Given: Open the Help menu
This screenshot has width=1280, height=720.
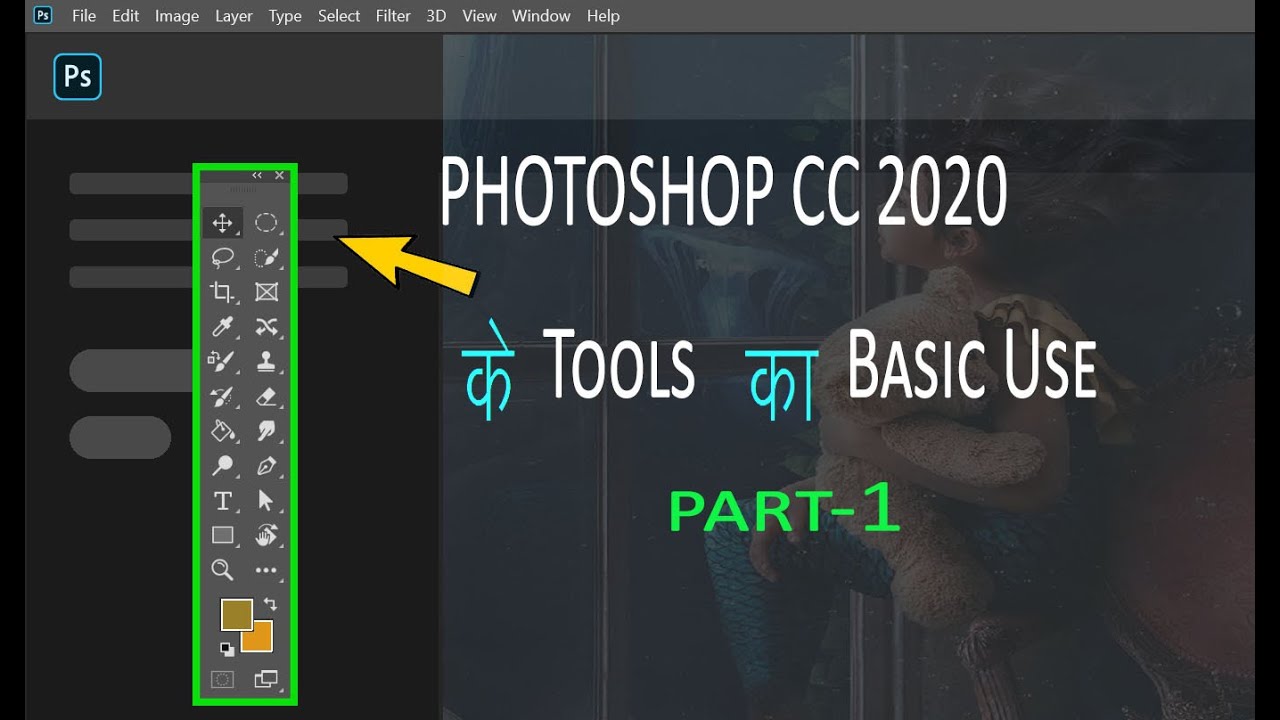Looking at the screenshot, I should [x=603, y=16].
